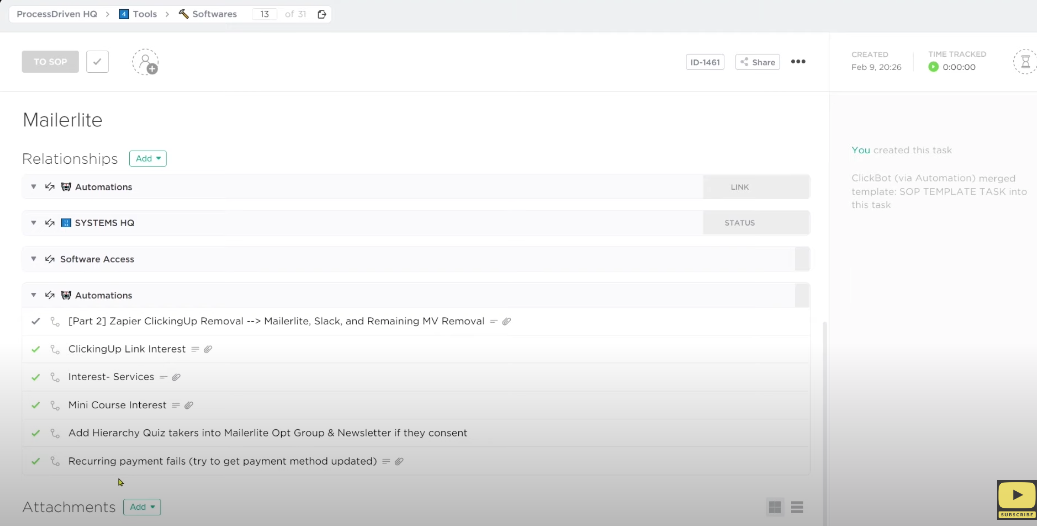Screen dimensions: 1037x526
Task: Click attachment icon on ClickingUp Link Interest row
Action: (208, 349)
